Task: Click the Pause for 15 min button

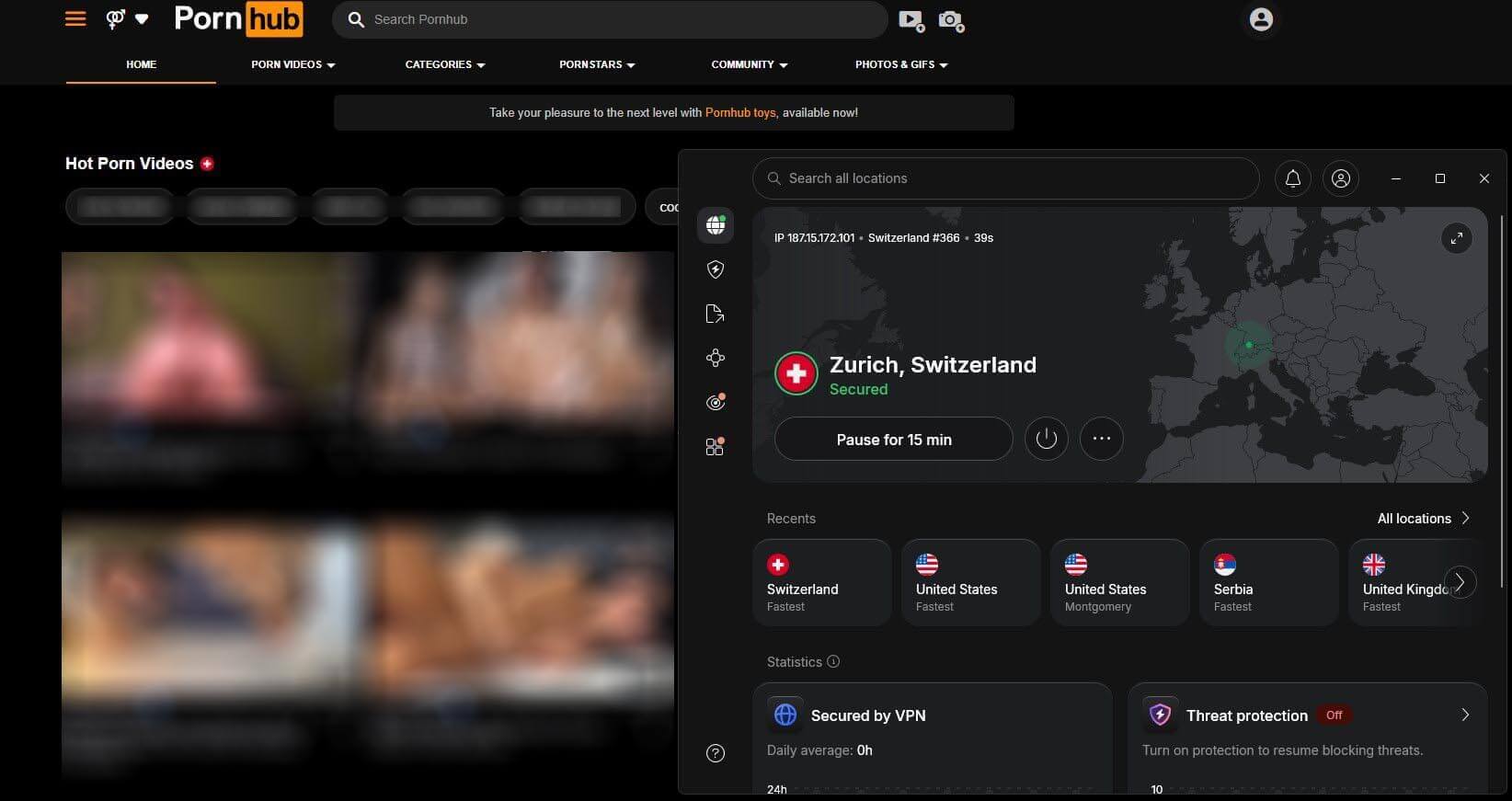Action: (893, 440)
